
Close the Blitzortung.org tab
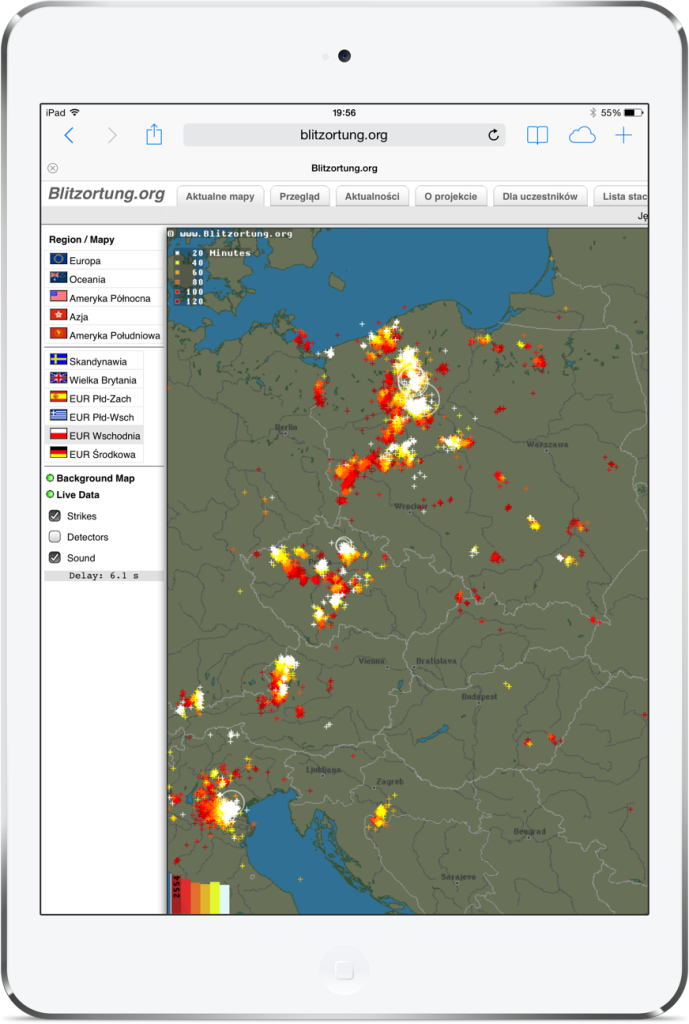pos(53,168)
